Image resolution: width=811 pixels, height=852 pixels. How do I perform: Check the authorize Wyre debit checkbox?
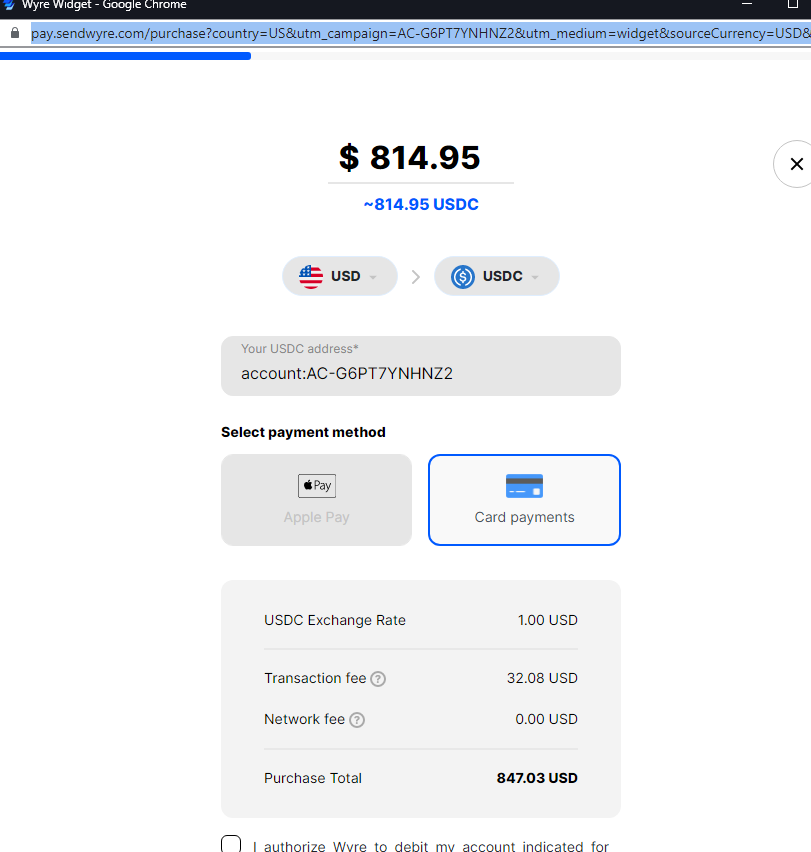click(231, 844)
